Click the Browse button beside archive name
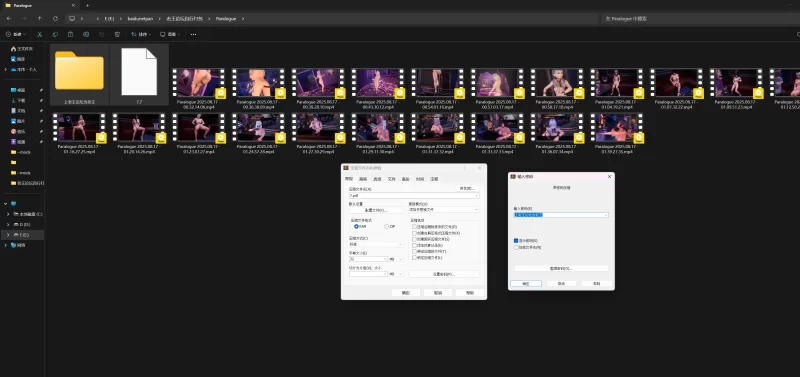This screenshot has width=800, height=377. (x=467, y=188)
